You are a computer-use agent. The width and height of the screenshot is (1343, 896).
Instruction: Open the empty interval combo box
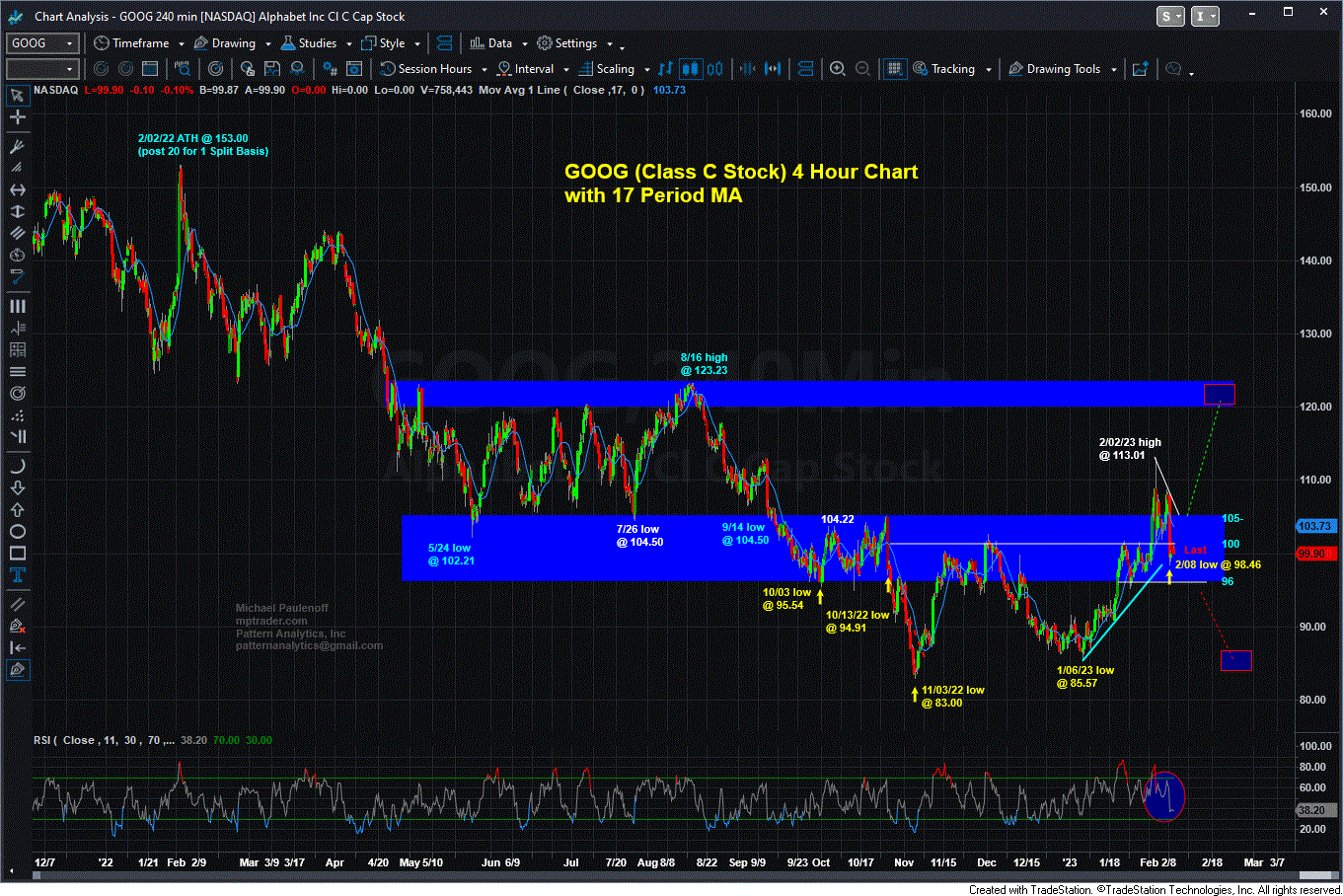point(41,69)
